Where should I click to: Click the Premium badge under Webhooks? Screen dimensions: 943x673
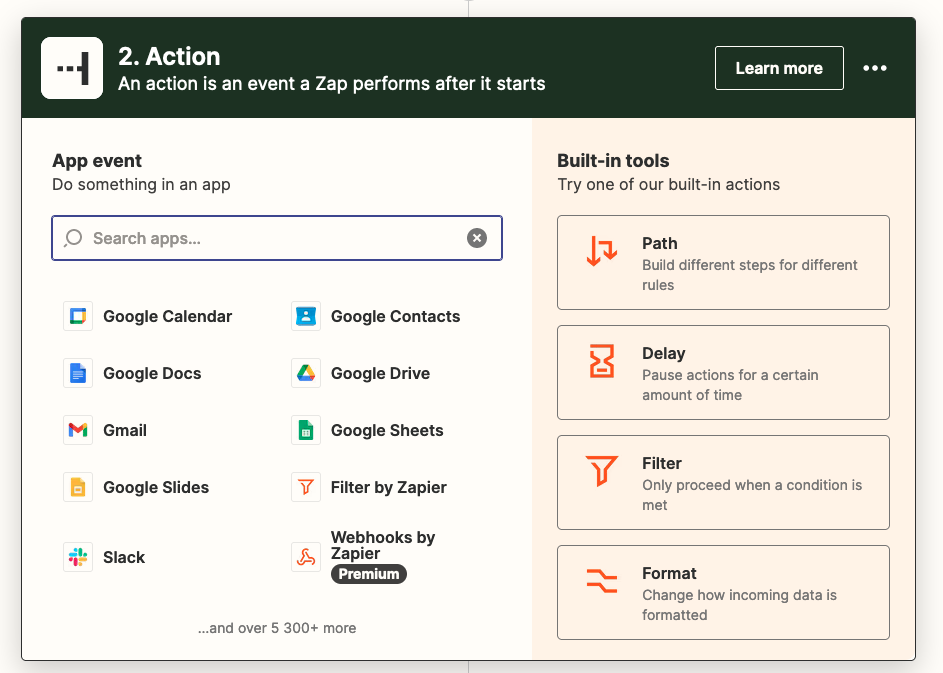pyautogui.click(x=369, y=574)
